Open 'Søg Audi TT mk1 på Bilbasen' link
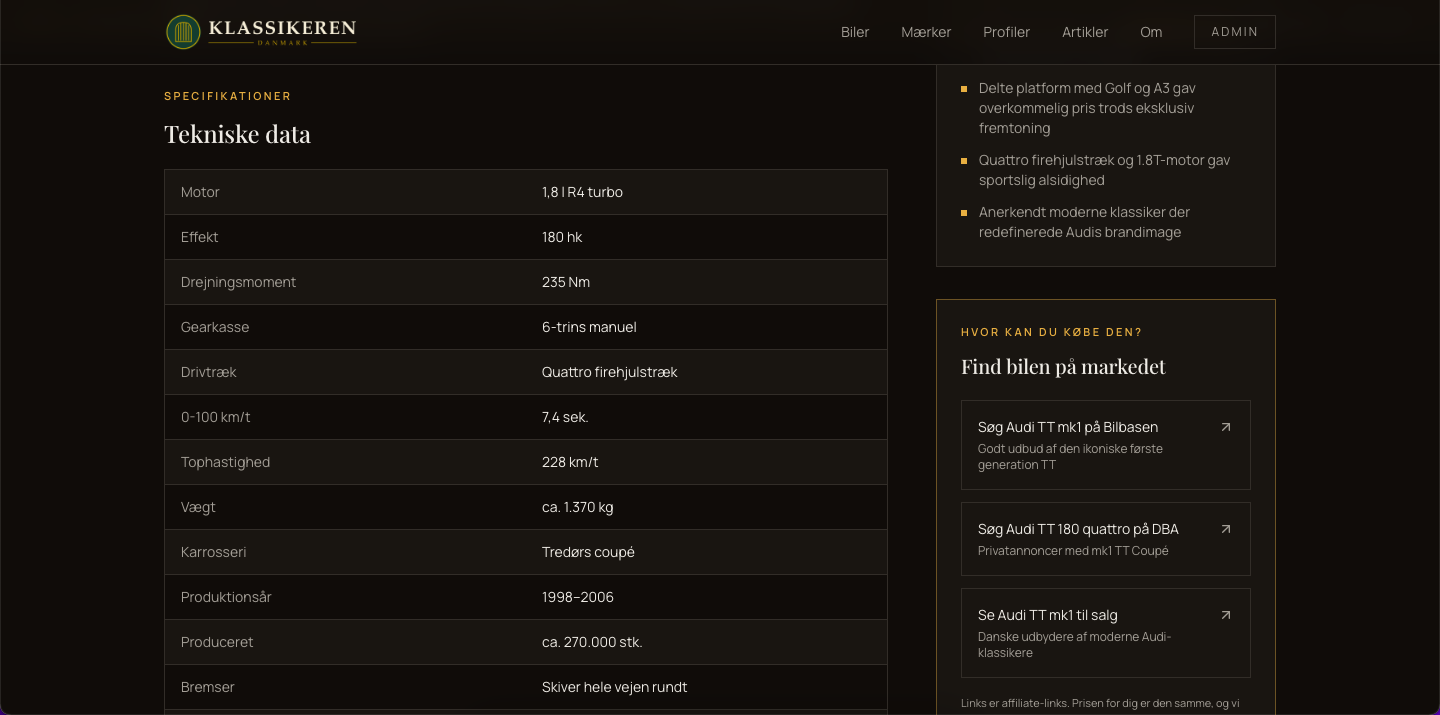Viewport: 1440px width, 715px height. pyautogui.click(x=1106, y=445)
